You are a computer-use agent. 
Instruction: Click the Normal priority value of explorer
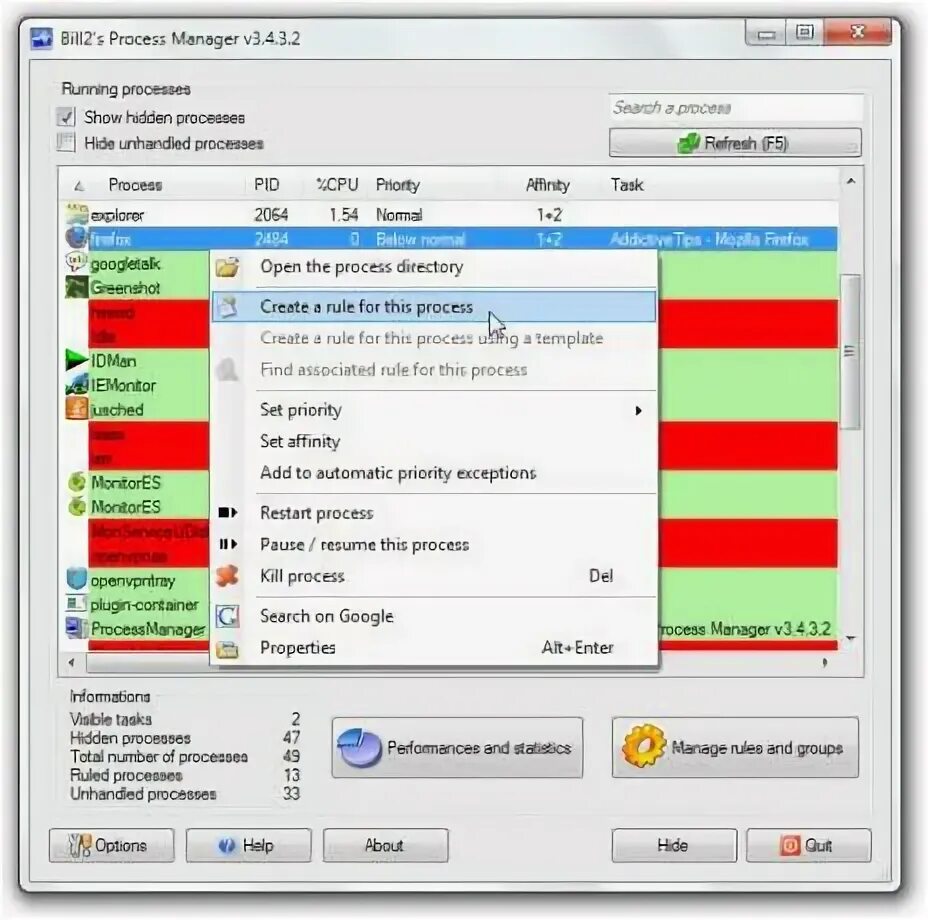point(399,214)
